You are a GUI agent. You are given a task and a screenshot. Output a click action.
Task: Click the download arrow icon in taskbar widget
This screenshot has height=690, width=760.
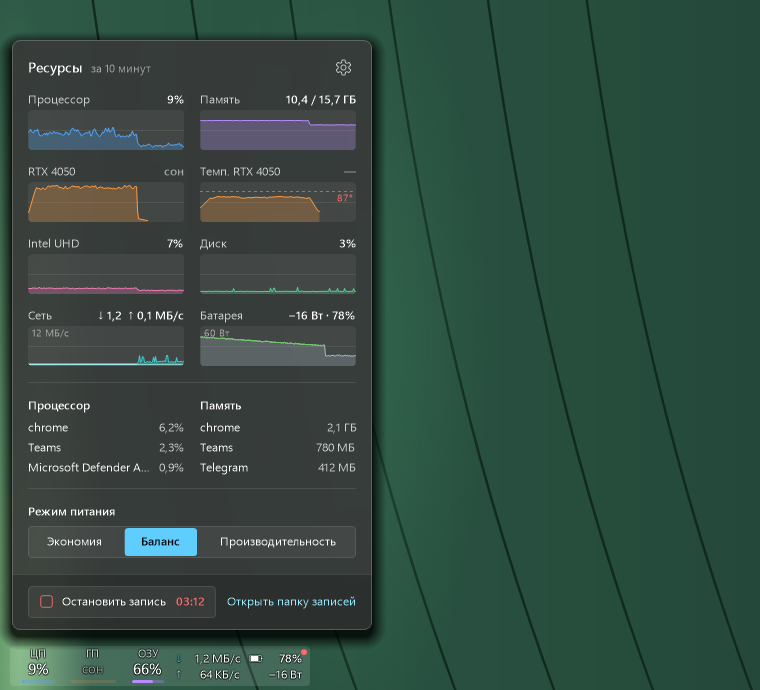tap(179, 659)
